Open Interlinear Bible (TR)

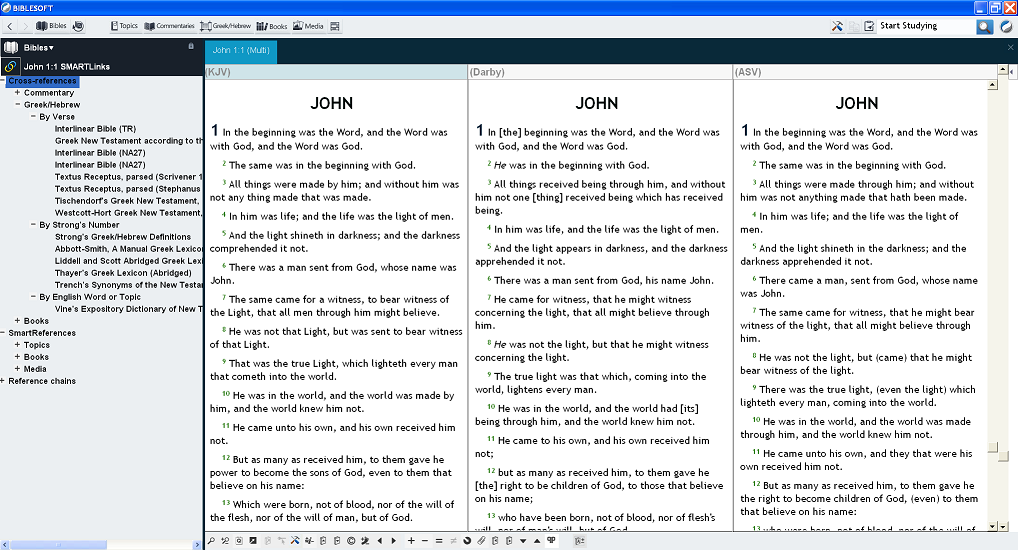[x=95, y=129]
